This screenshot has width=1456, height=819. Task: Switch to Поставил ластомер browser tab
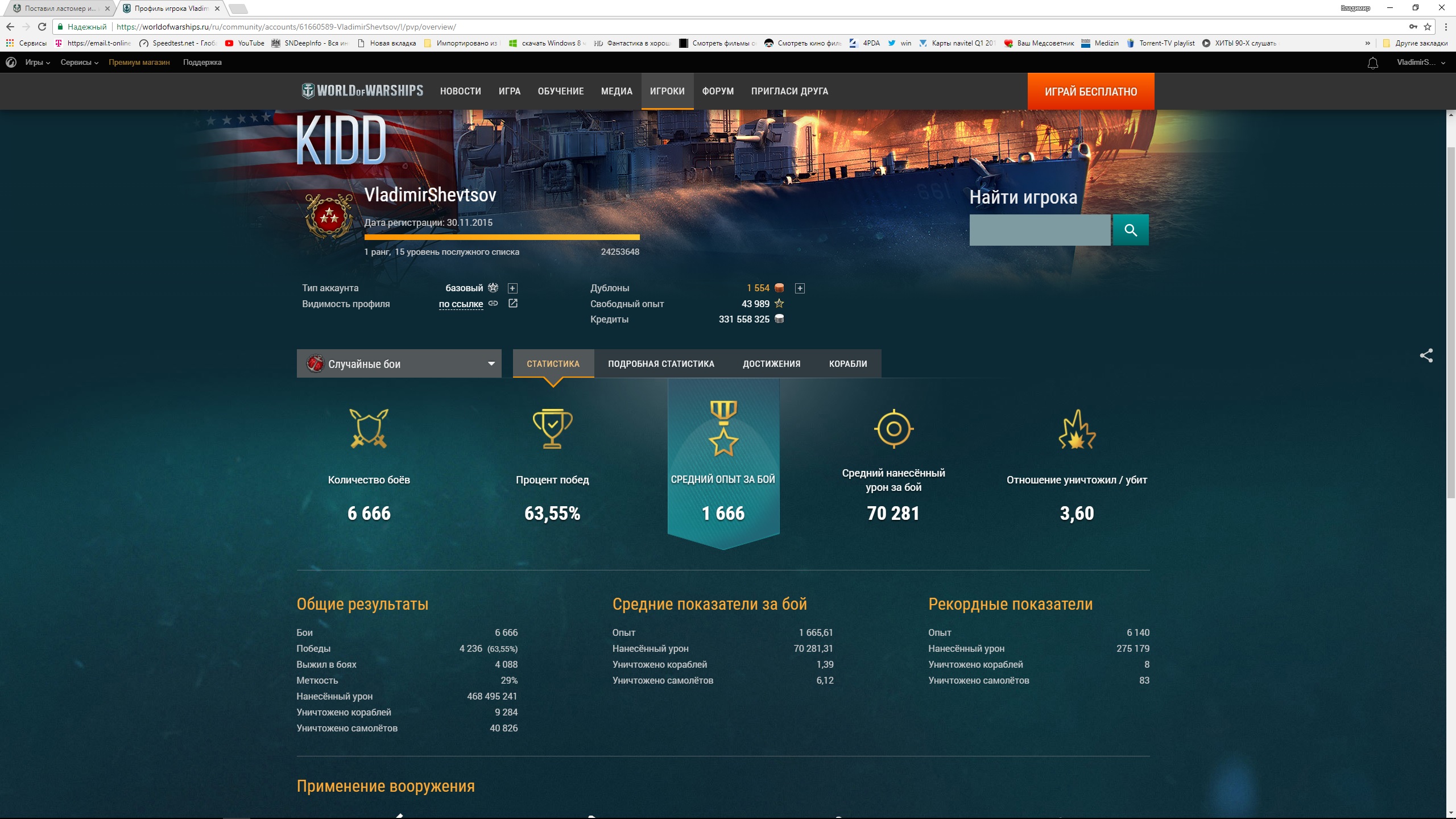61,9
